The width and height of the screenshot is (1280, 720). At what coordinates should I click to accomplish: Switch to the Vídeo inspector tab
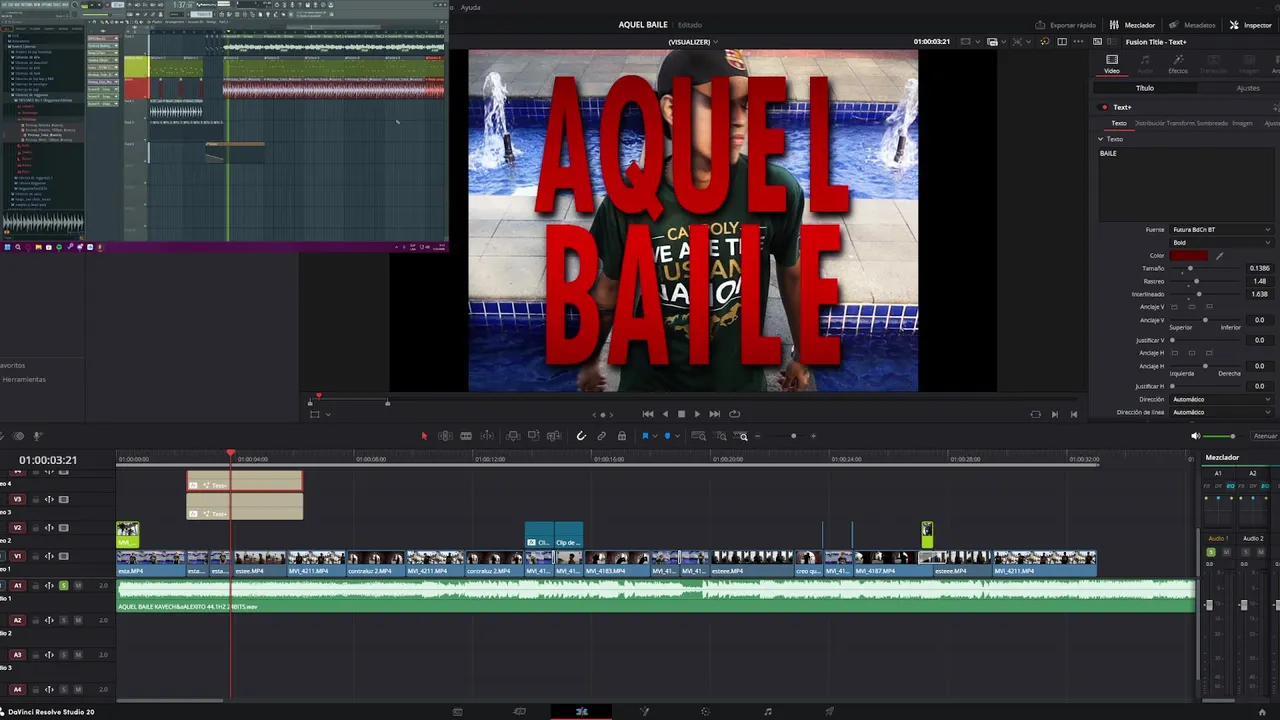tap(1112, 64)
